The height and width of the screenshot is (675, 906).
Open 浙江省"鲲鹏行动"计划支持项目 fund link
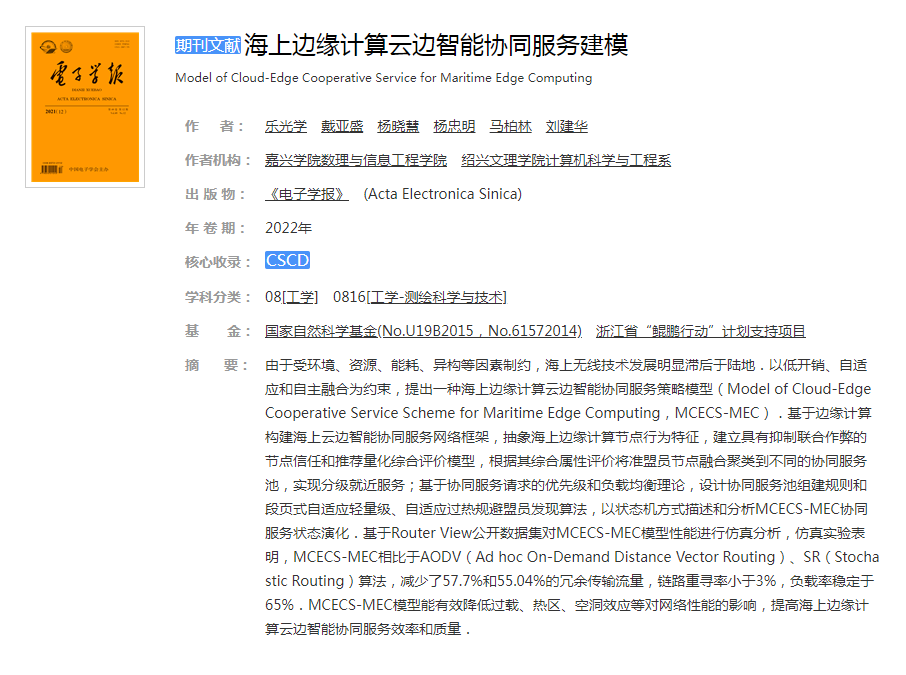coord(700,331)
